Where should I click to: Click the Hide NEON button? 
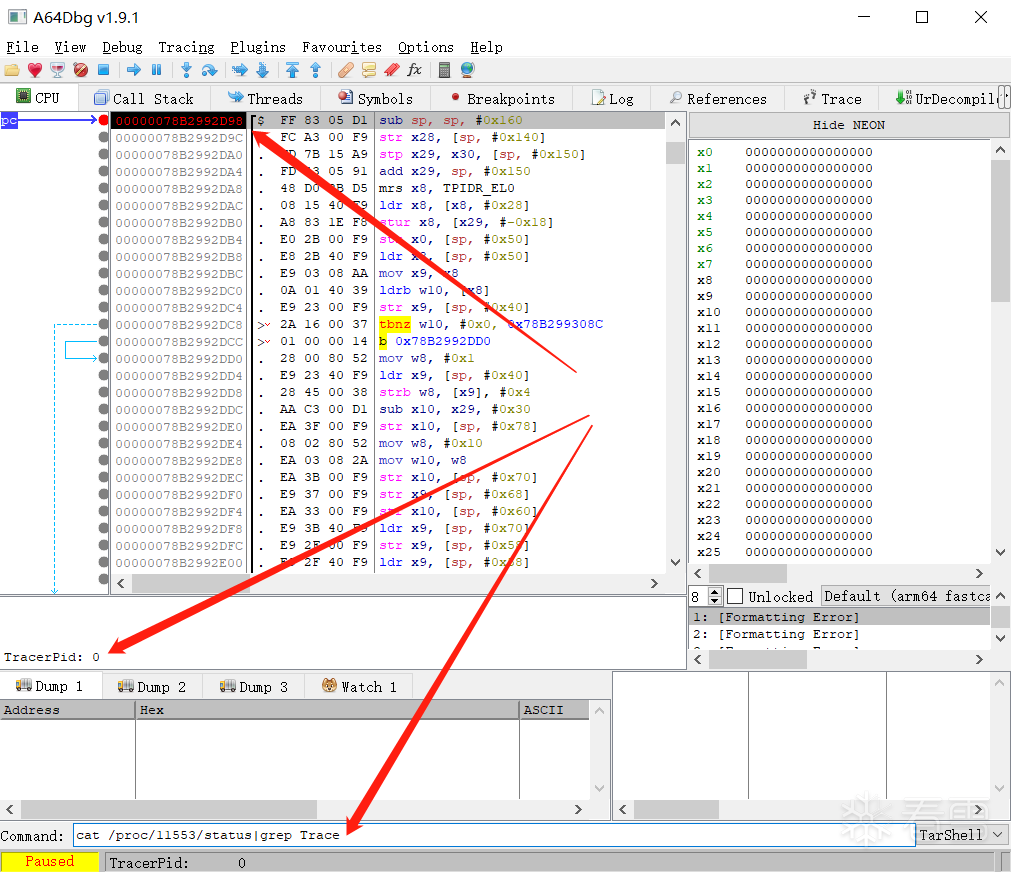849,125
